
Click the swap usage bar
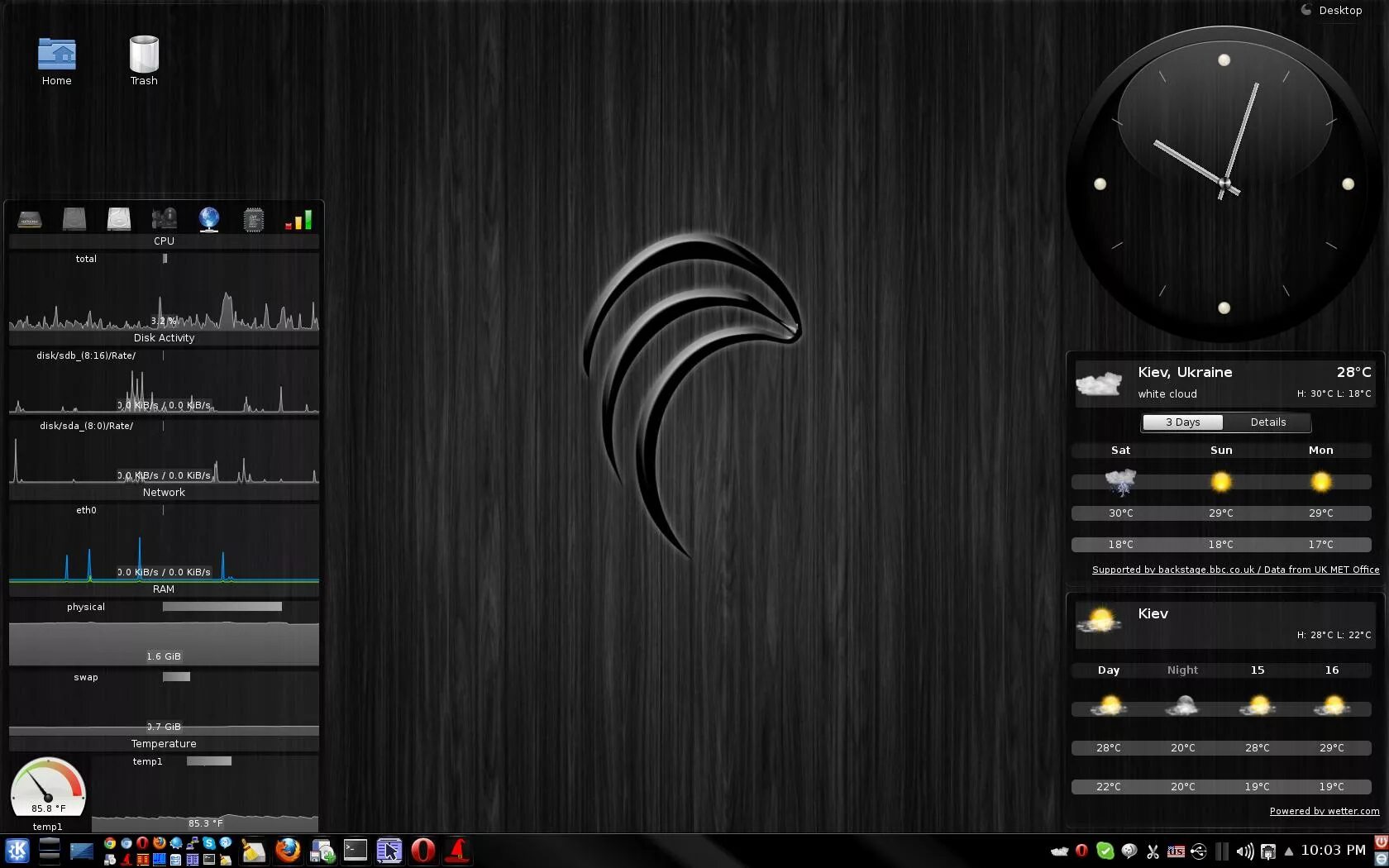click(176, 677)
